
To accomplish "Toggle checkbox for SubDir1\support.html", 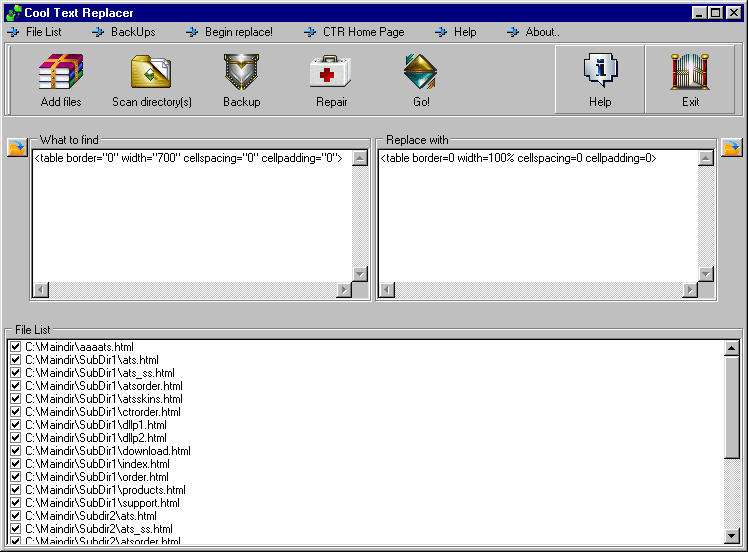I will pyautogui.click(x=15, y=502).
